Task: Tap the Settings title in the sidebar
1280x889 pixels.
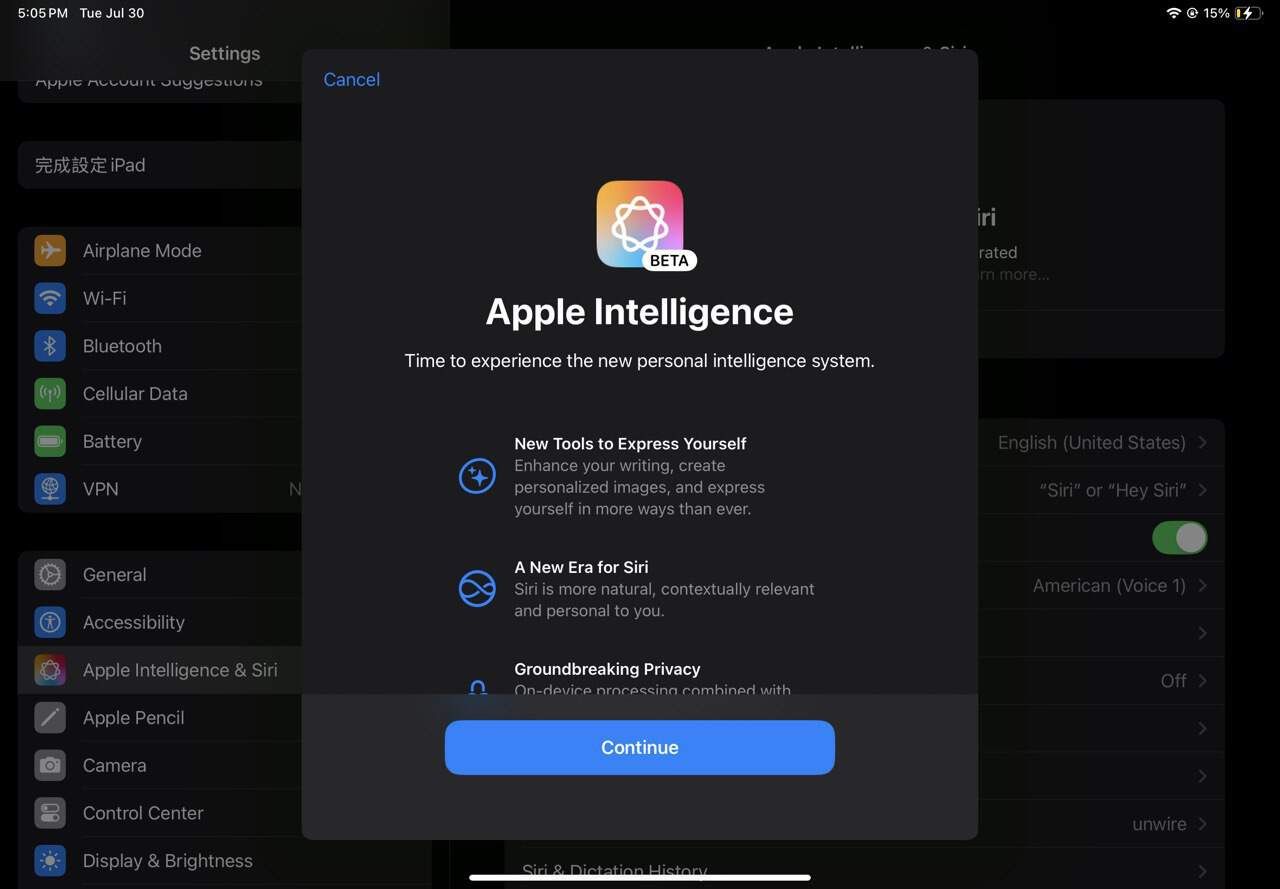Action: 224,53
